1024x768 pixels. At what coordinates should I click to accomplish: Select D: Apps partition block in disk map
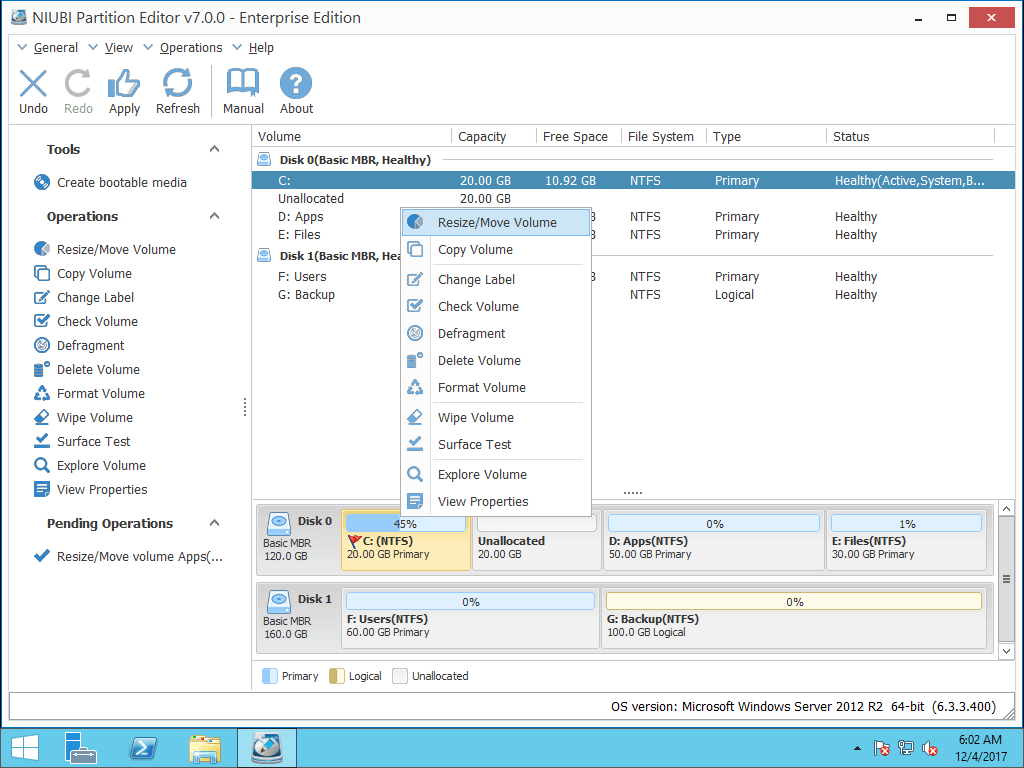[x=713, y=540]
